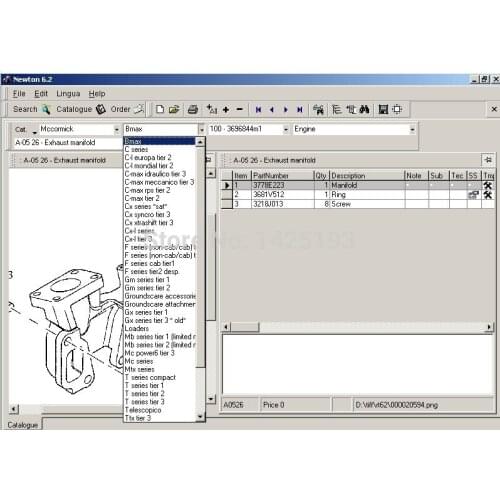Select Mtx series entry
Viewport: 500px width, 500px height.
click(x=159, y=369)
